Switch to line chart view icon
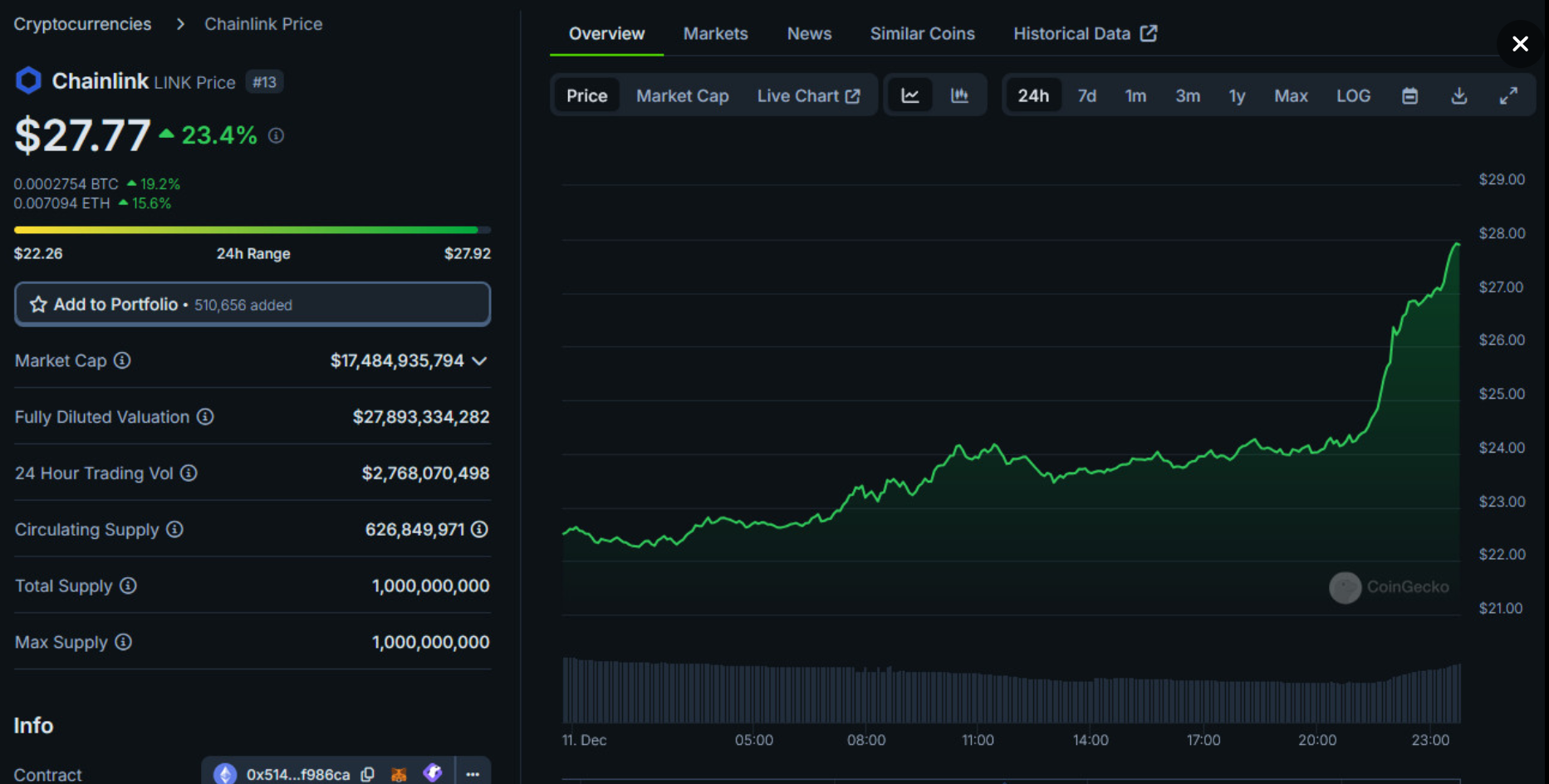Image resolution: width=1549 pixels, height=784 pixels. coord(910,96)
